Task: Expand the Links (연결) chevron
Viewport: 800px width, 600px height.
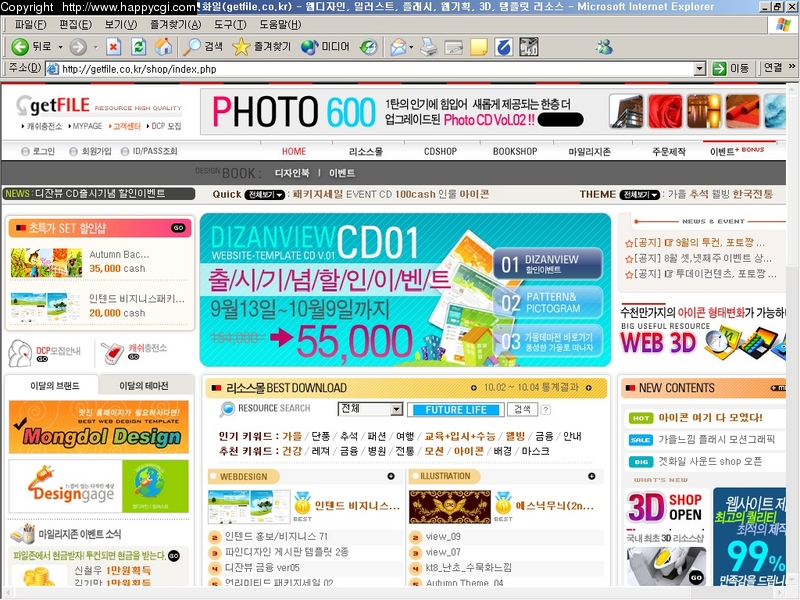Action: [792, 67]
